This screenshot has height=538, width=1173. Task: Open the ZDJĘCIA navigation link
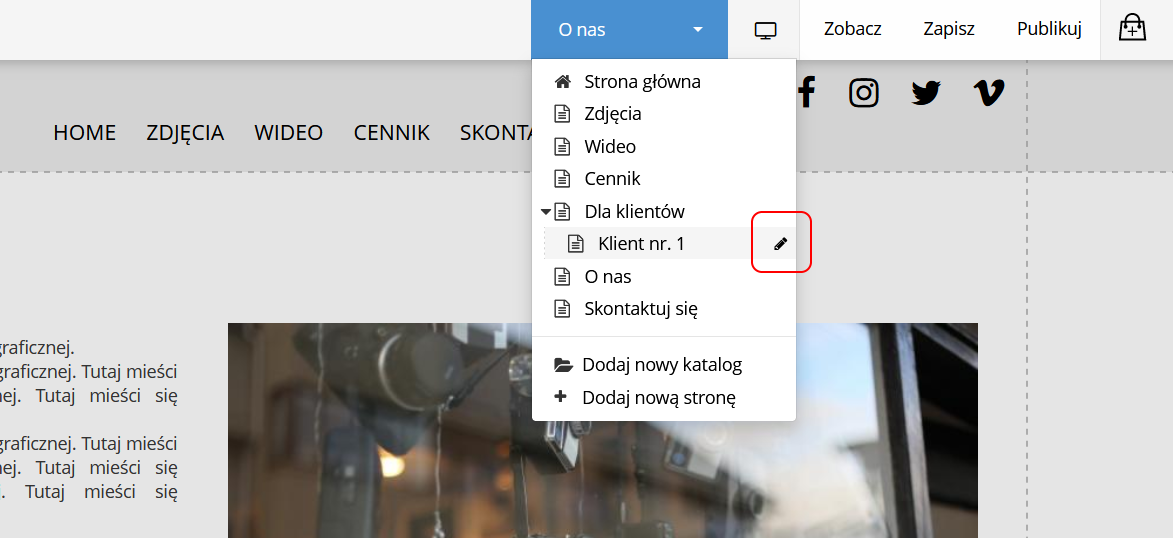tap(185, 133)
